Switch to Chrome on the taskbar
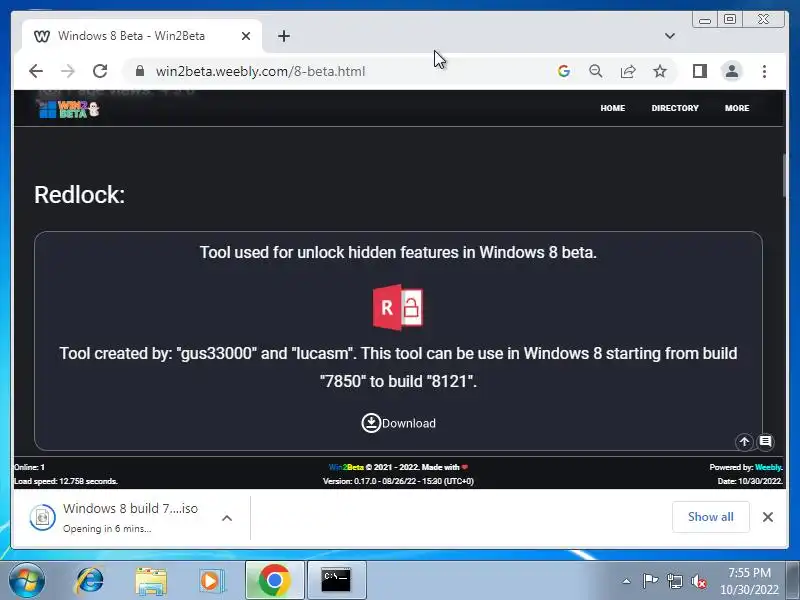Image resolution: width=800 pixels, height=600 pixels. 274,580
